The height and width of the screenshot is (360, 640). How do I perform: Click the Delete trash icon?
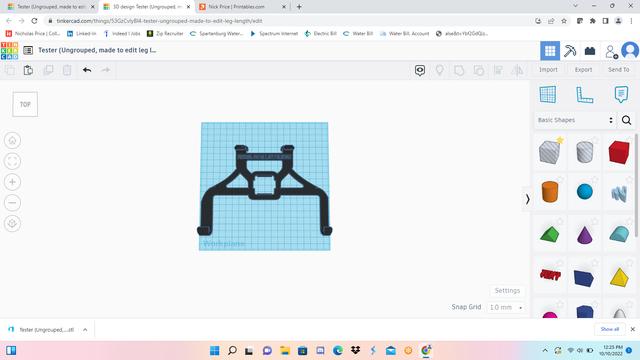click(67, 70)
